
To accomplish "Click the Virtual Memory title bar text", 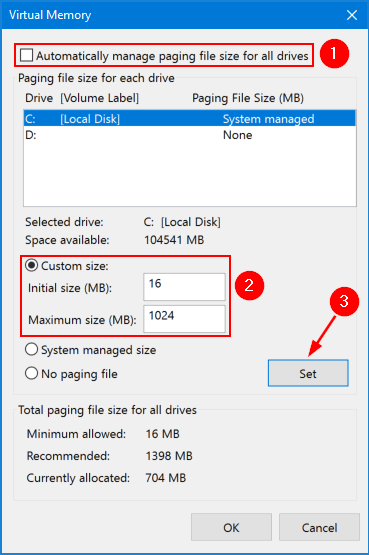I will click(50, 15).
